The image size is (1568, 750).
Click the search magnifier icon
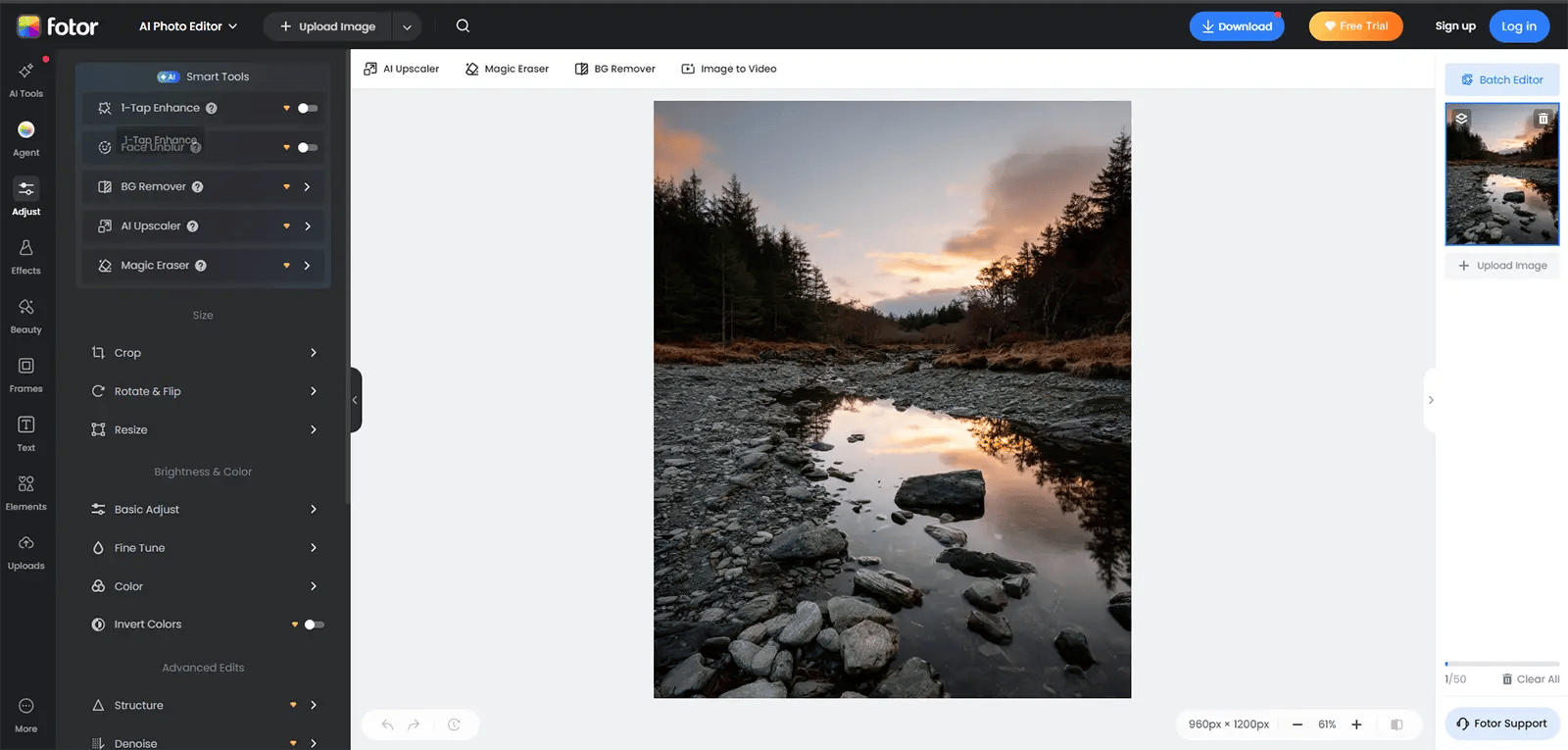pyautogui.click(x=463, y=26)
